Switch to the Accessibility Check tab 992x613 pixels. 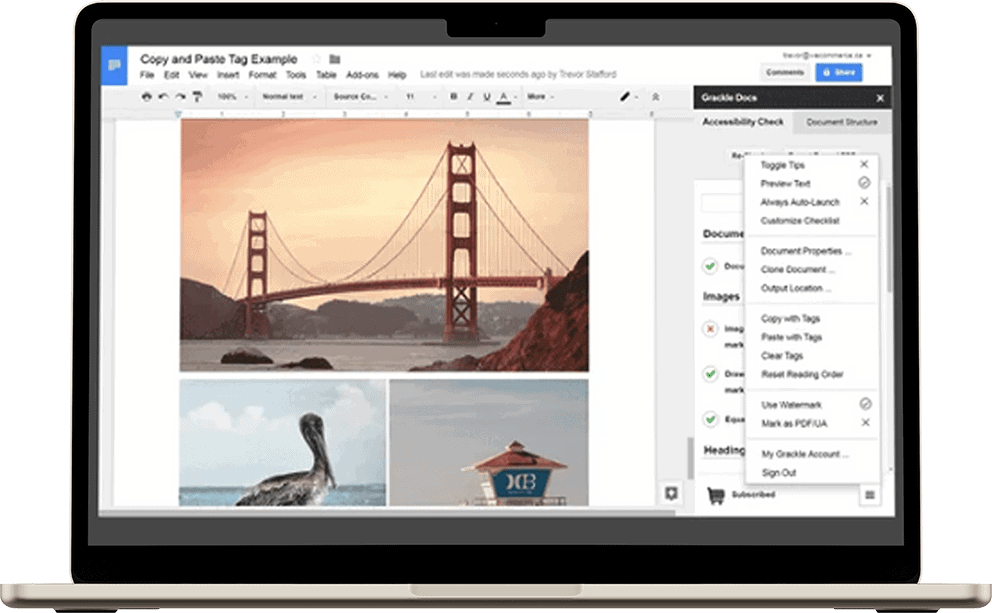pos(743,121)
